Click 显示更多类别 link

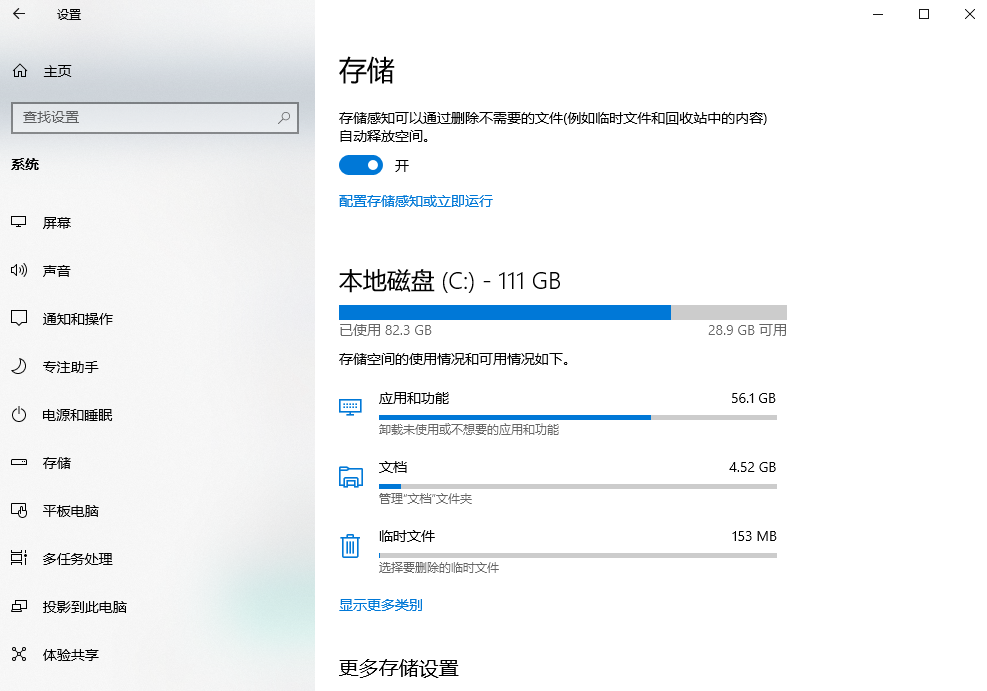click(x=380, y=605)
